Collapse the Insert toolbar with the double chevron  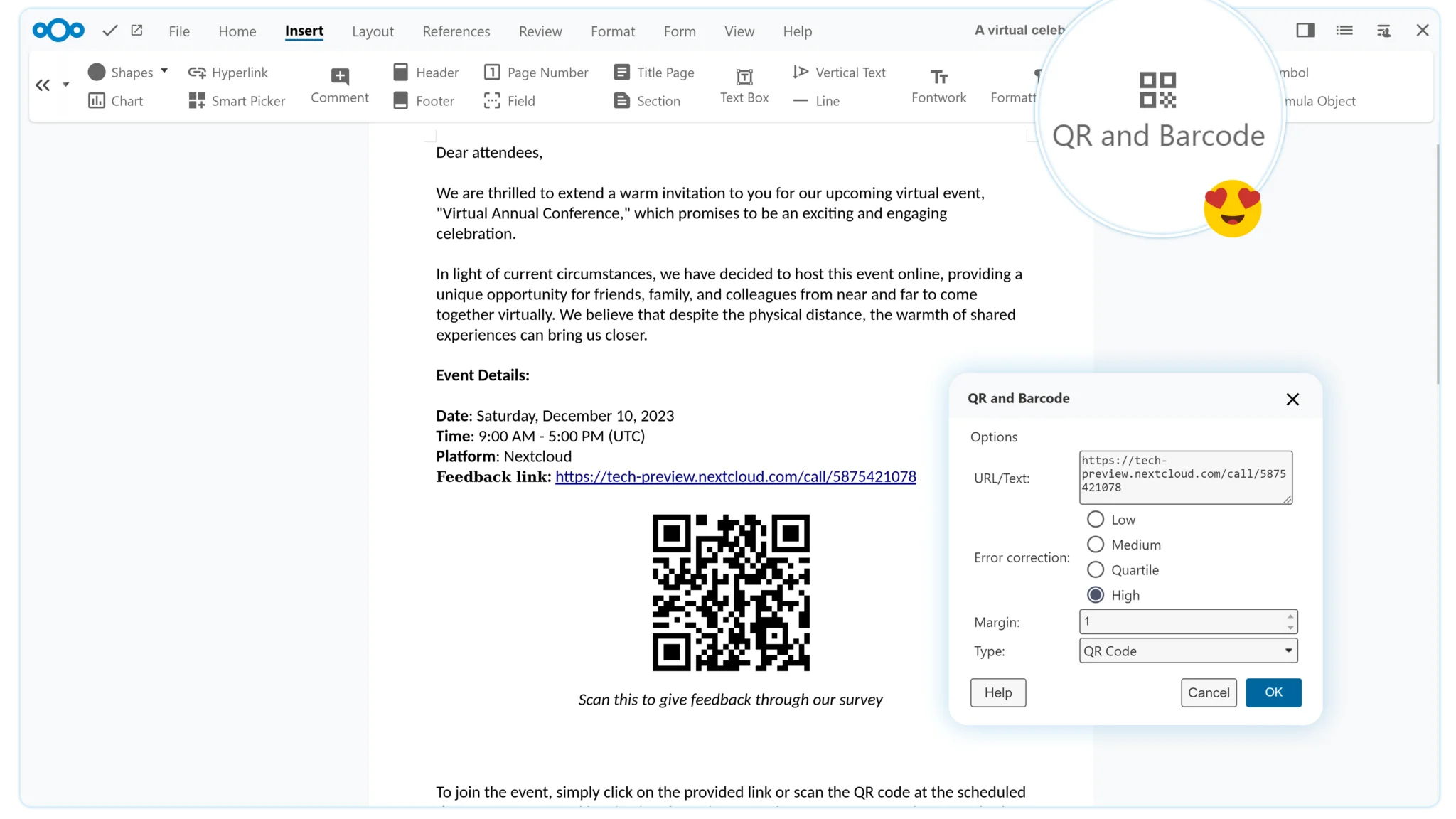(x=43, y=85)
